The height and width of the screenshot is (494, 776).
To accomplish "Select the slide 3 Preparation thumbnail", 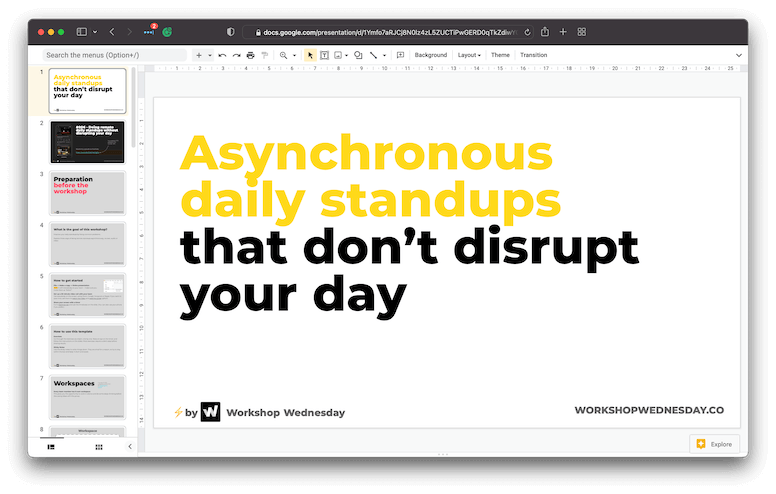I will point(88,192).
